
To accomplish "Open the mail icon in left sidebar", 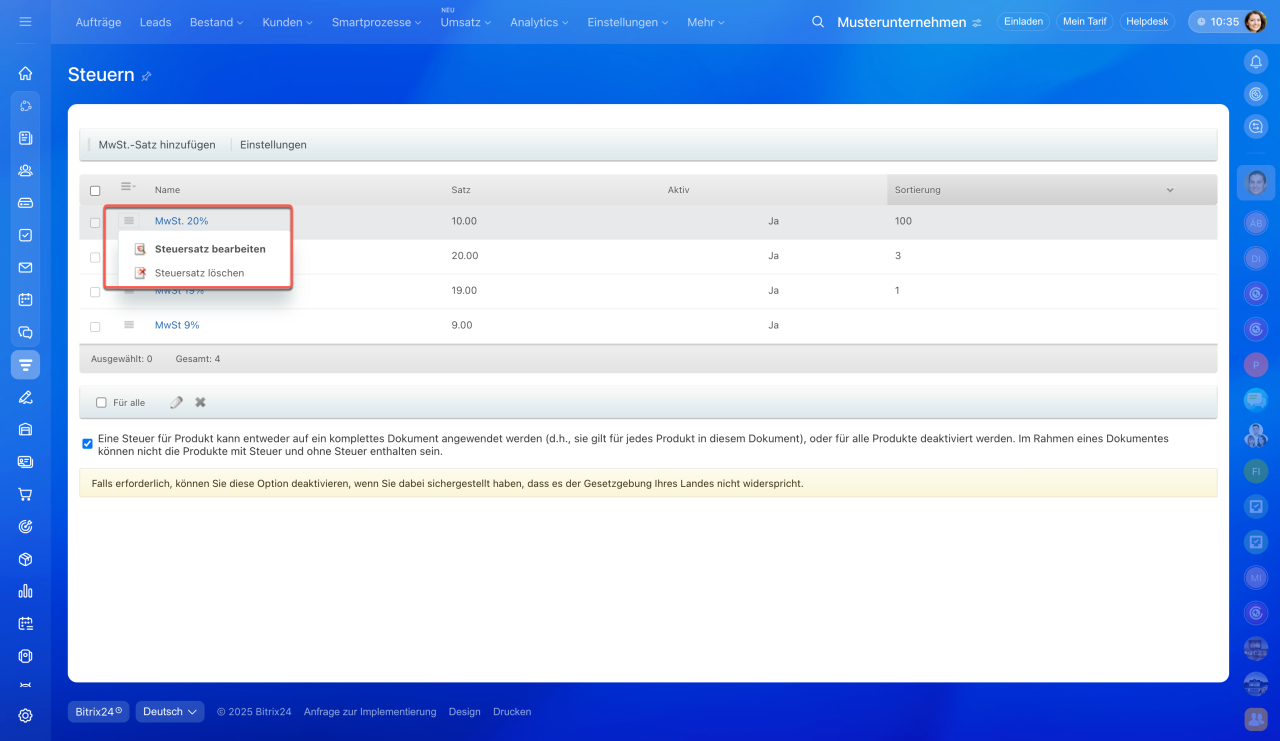I will (x=25, y=267).
